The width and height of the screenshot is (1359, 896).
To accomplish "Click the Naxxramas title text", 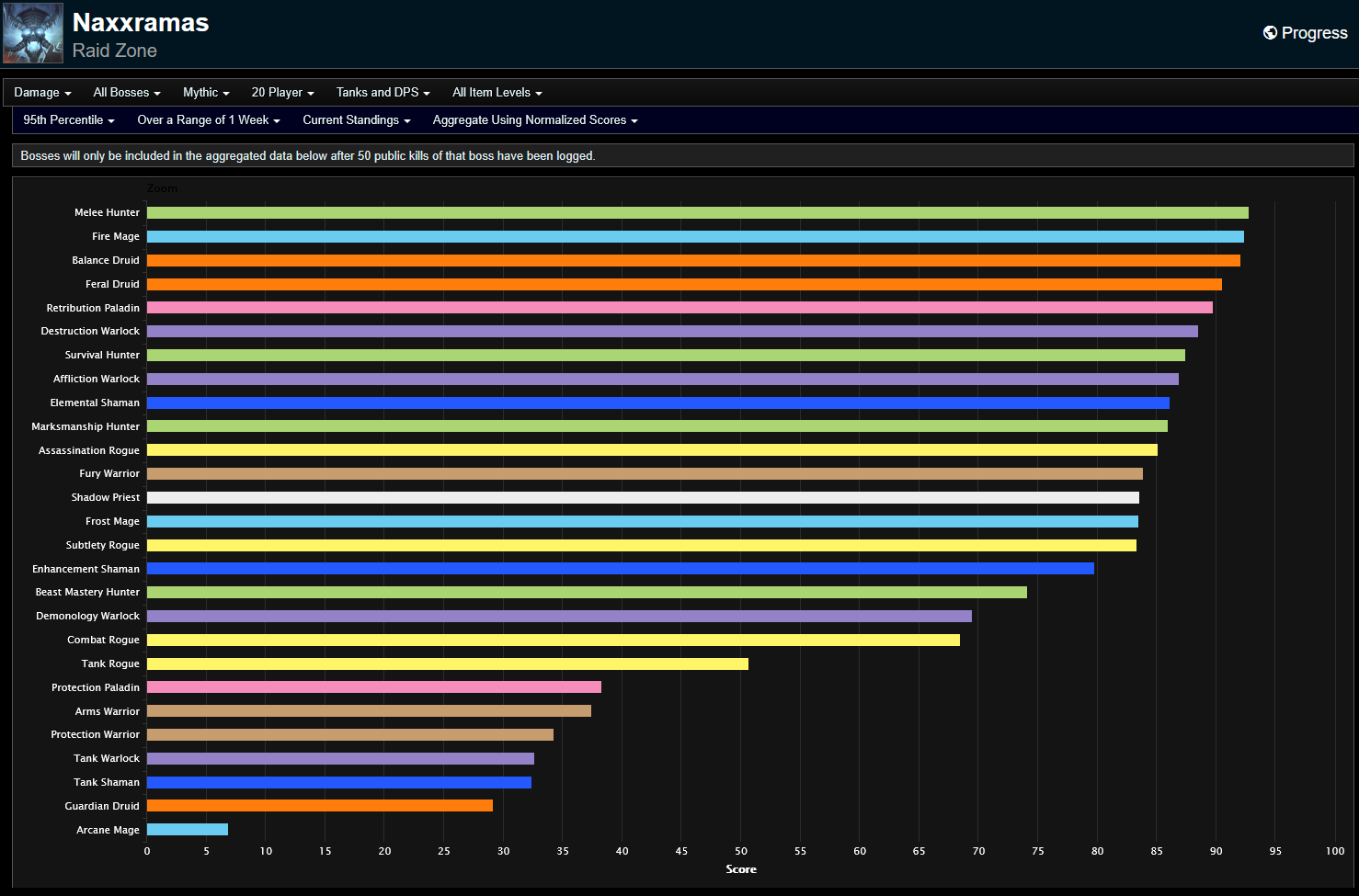I will coord(140,22).
